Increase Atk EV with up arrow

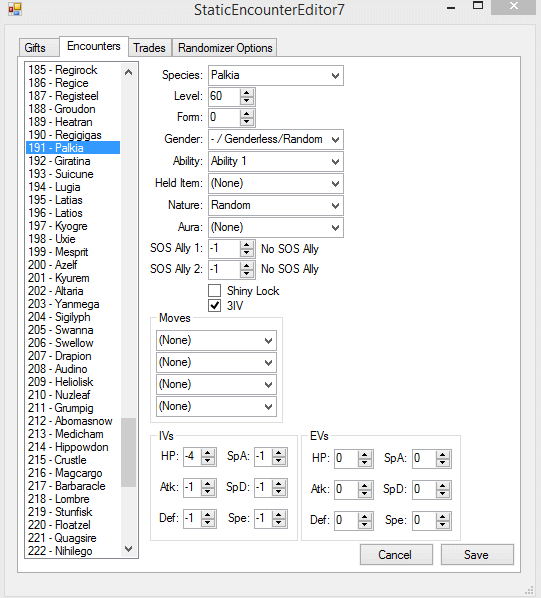(x=365, y=486)
